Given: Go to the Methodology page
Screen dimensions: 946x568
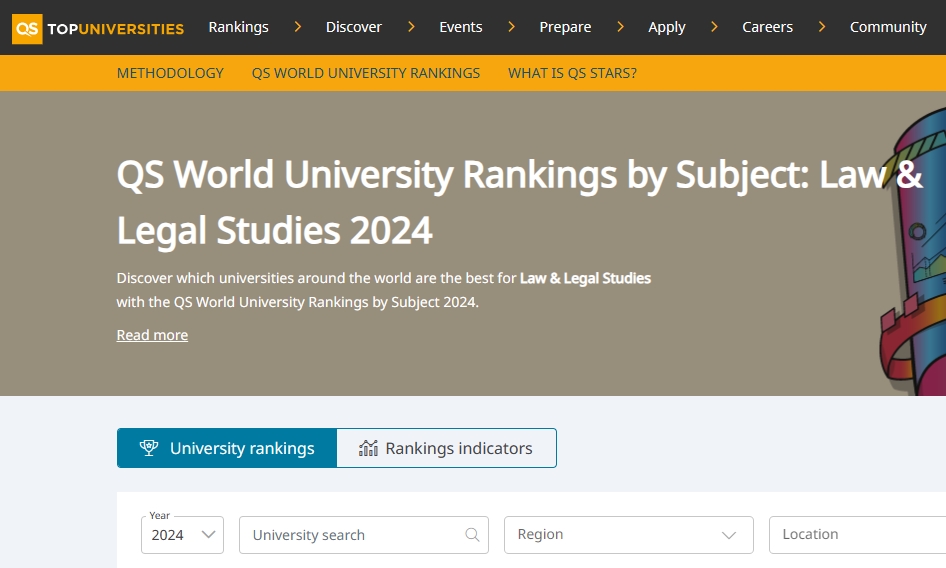Looking at the screenshot, I should pos(170,73).
